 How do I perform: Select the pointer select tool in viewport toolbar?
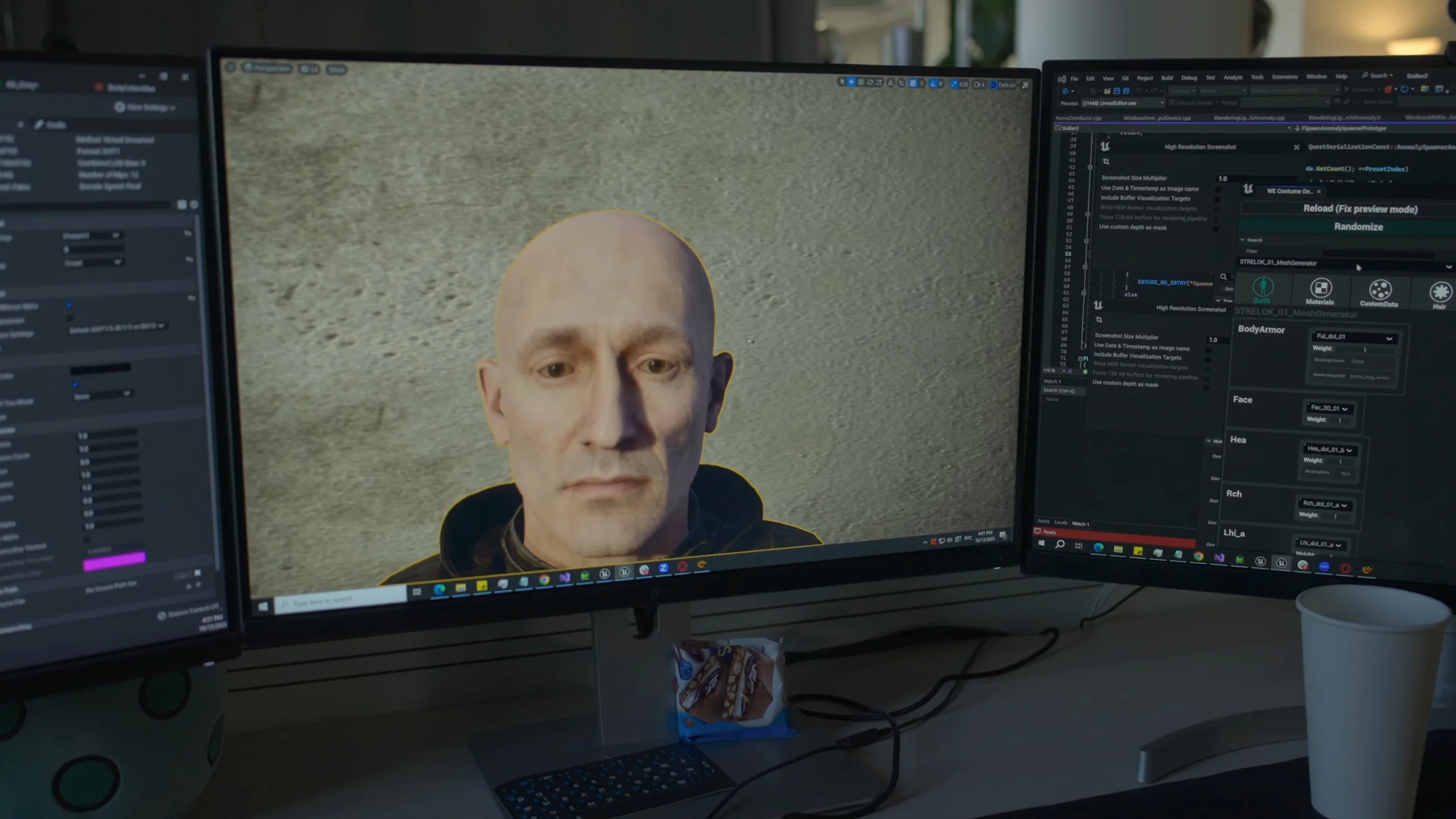pos(842,82)
